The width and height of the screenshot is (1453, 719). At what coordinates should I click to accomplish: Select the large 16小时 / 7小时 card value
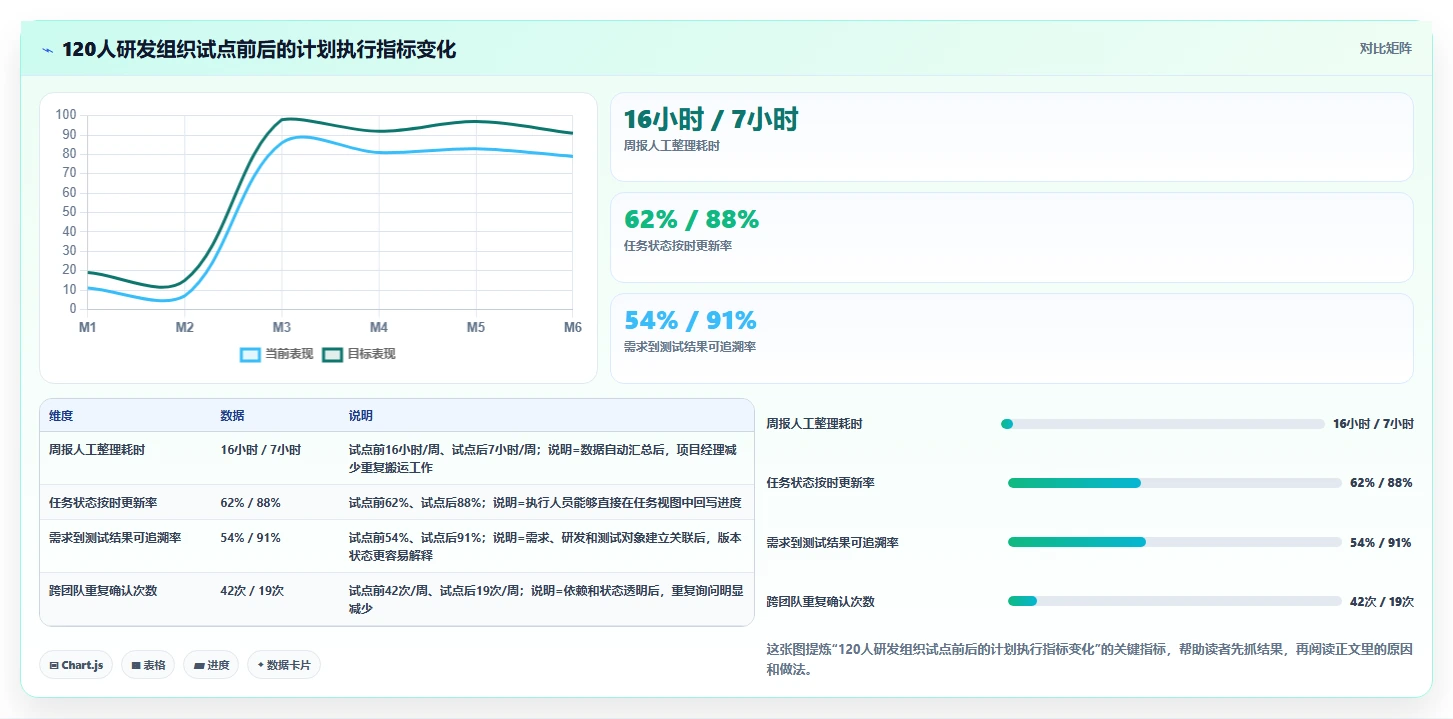(x=711, y=120)
